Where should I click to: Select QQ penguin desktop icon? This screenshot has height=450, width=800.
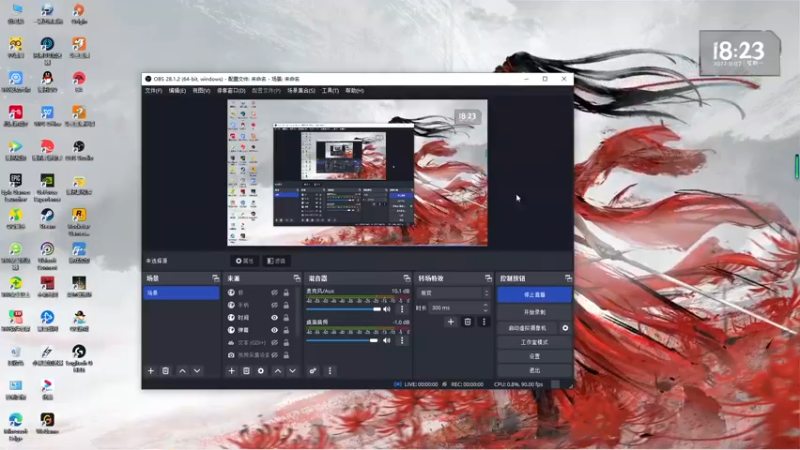(47, 81)
